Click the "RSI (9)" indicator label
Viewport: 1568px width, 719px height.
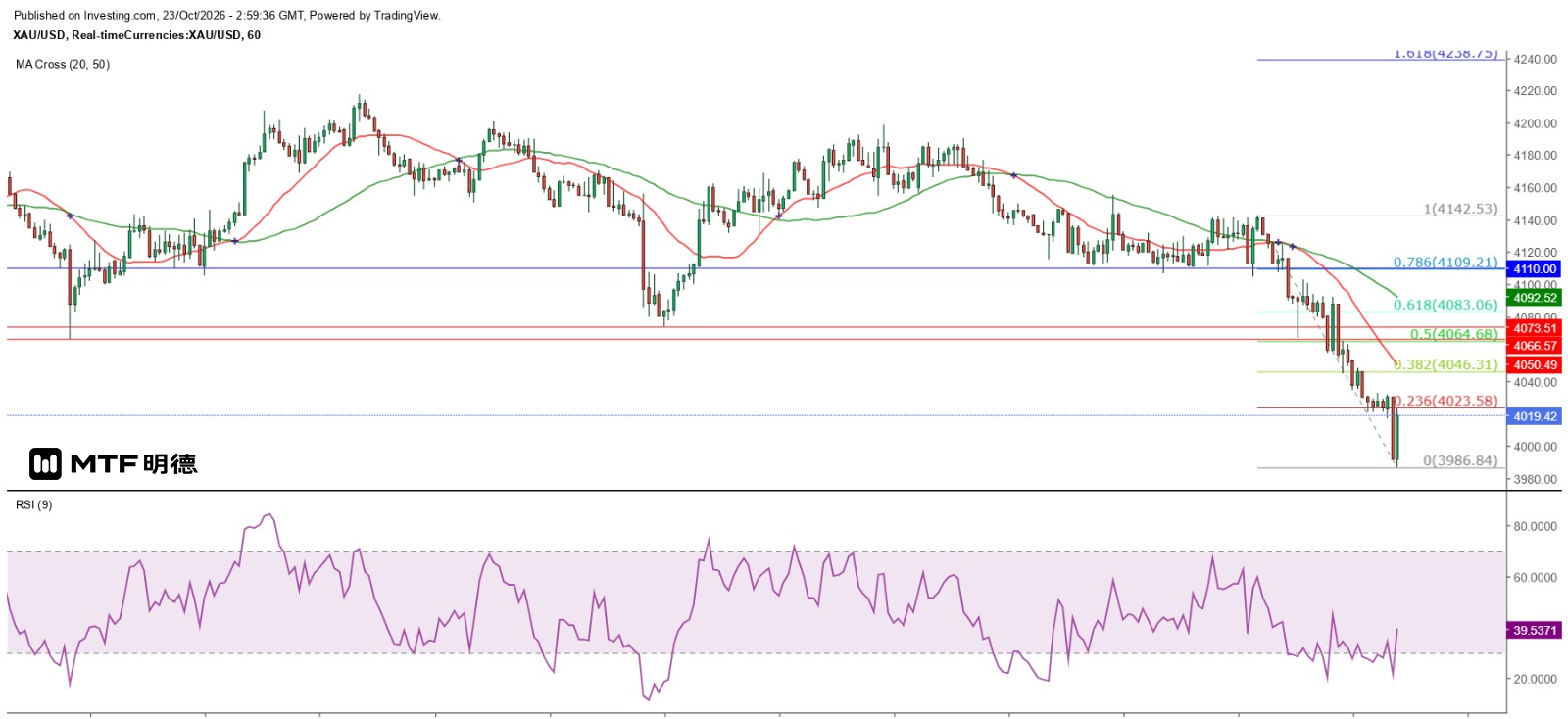pos(34,505)
